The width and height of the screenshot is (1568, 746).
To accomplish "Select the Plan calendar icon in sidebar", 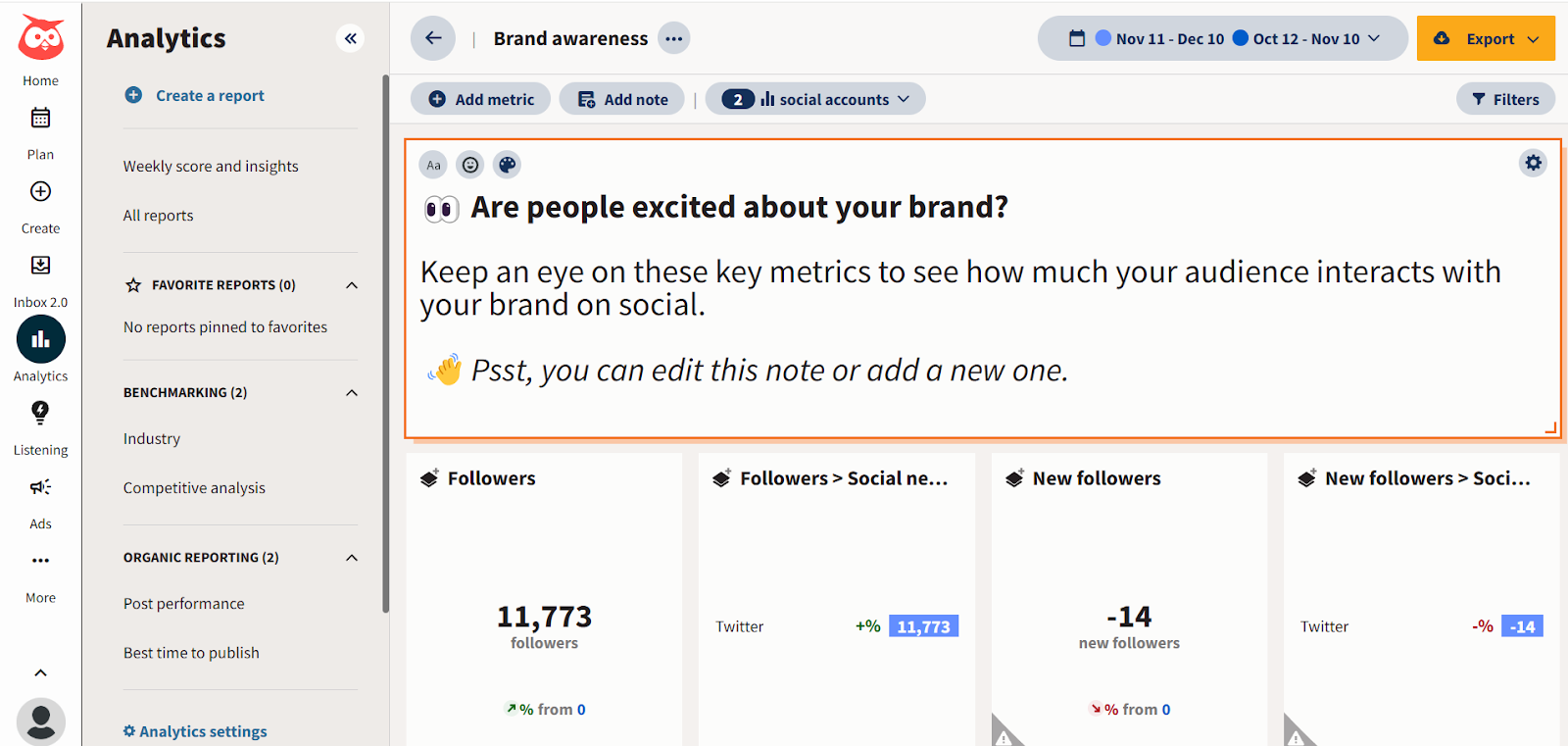I will tap(39, 118).
